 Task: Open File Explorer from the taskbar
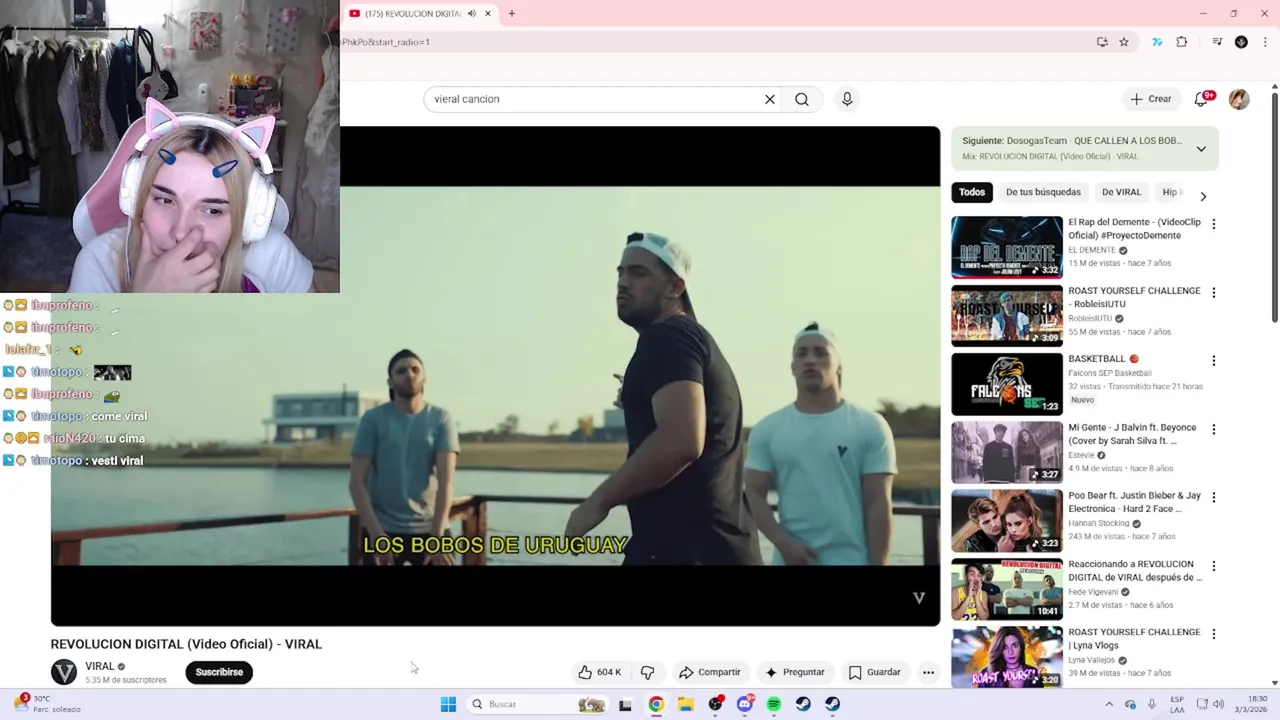(x=686, y=704)
